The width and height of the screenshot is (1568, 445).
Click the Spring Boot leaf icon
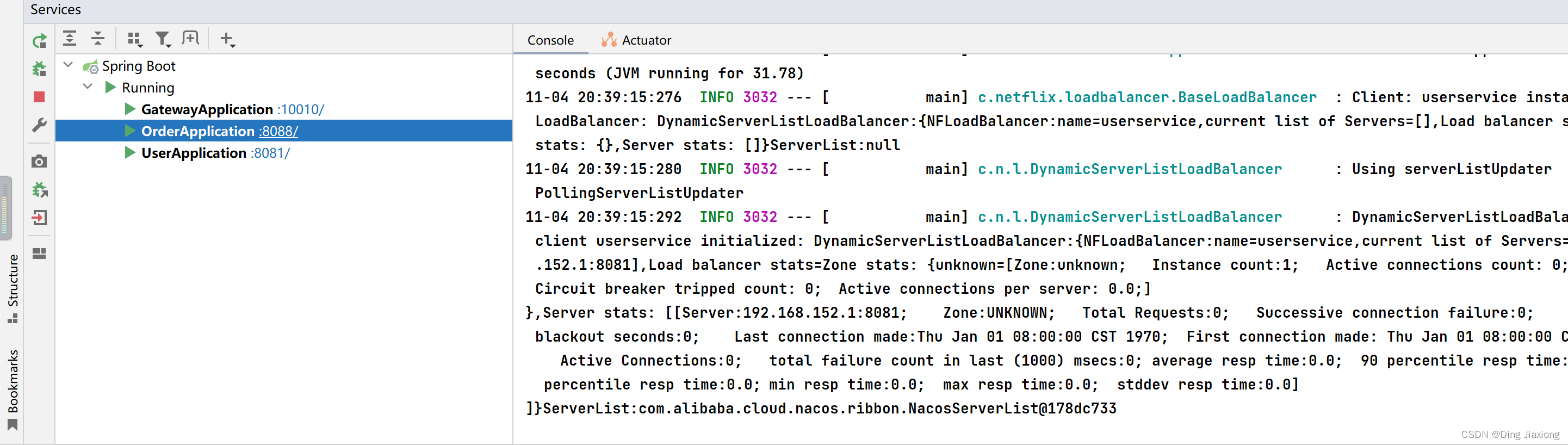pyautogui.click(x=91, y=66)
